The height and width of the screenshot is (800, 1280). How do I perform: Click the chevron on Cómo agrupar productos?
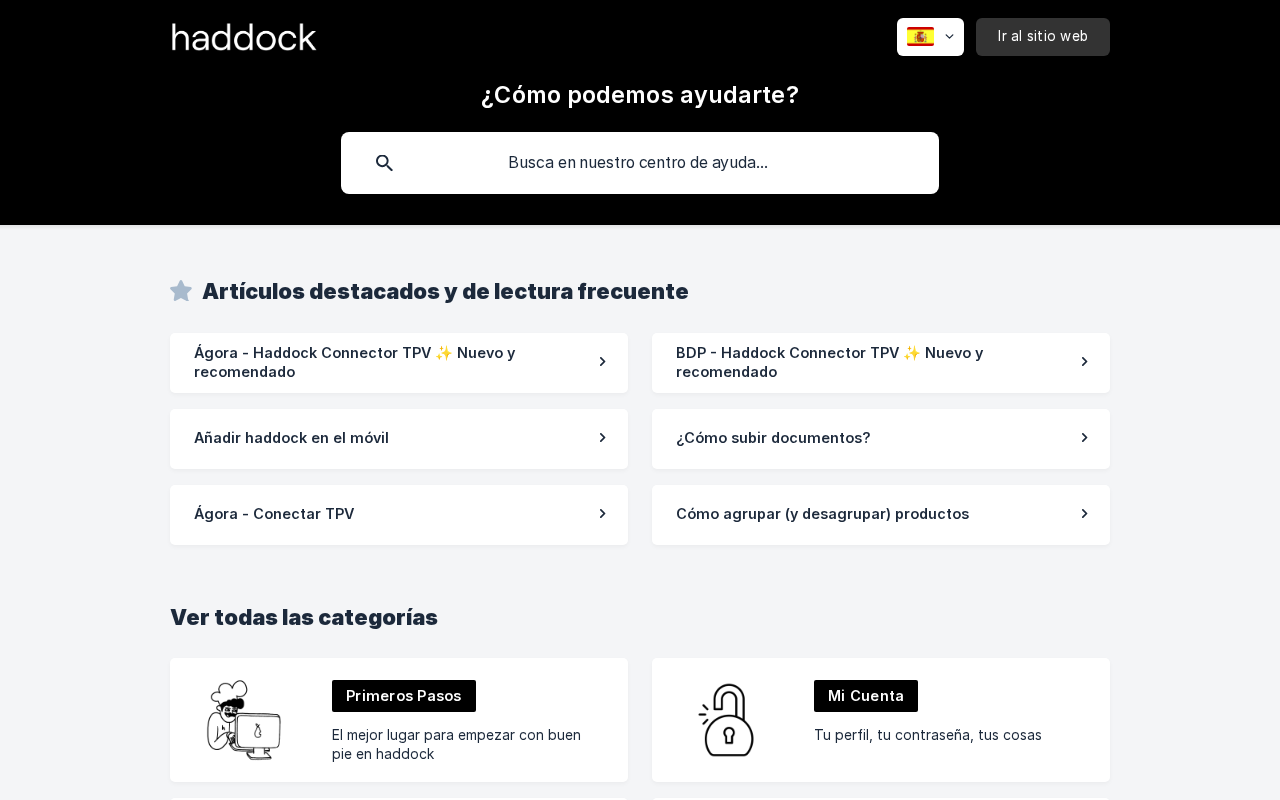[1084, 514]
